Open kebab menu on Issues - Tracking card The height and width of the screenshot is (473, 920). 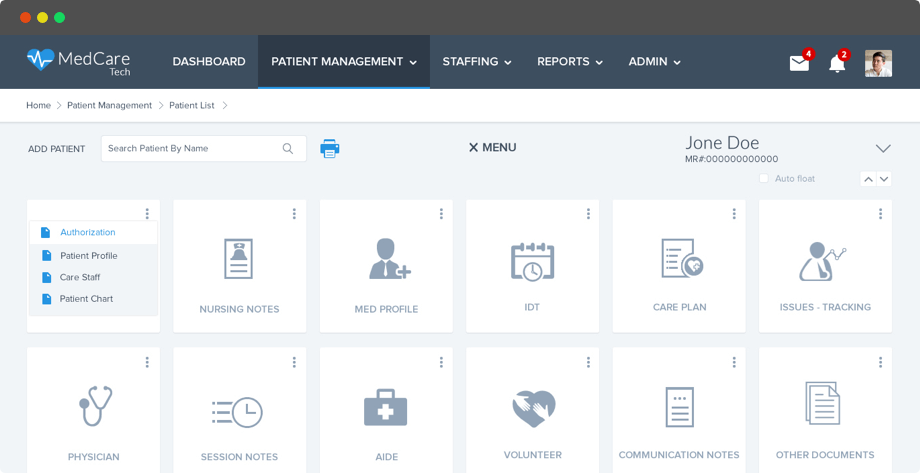click(x=880, y=214)
